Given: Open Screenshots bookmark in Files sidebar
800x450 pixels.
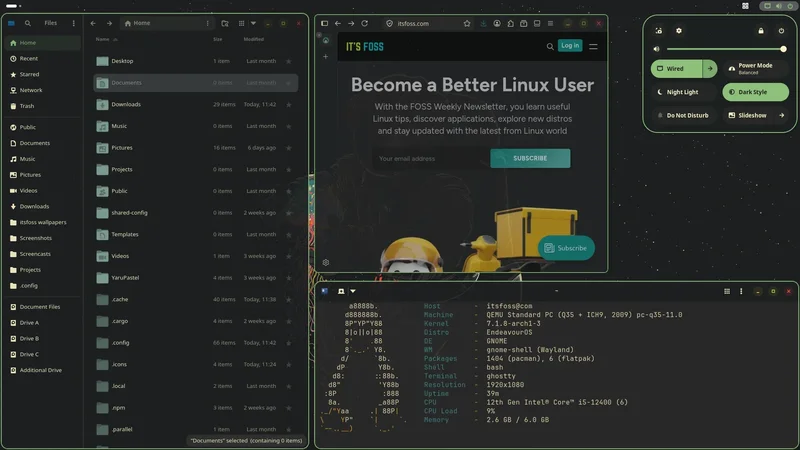Looking at the screenshot, I should [x=42, y=238].
